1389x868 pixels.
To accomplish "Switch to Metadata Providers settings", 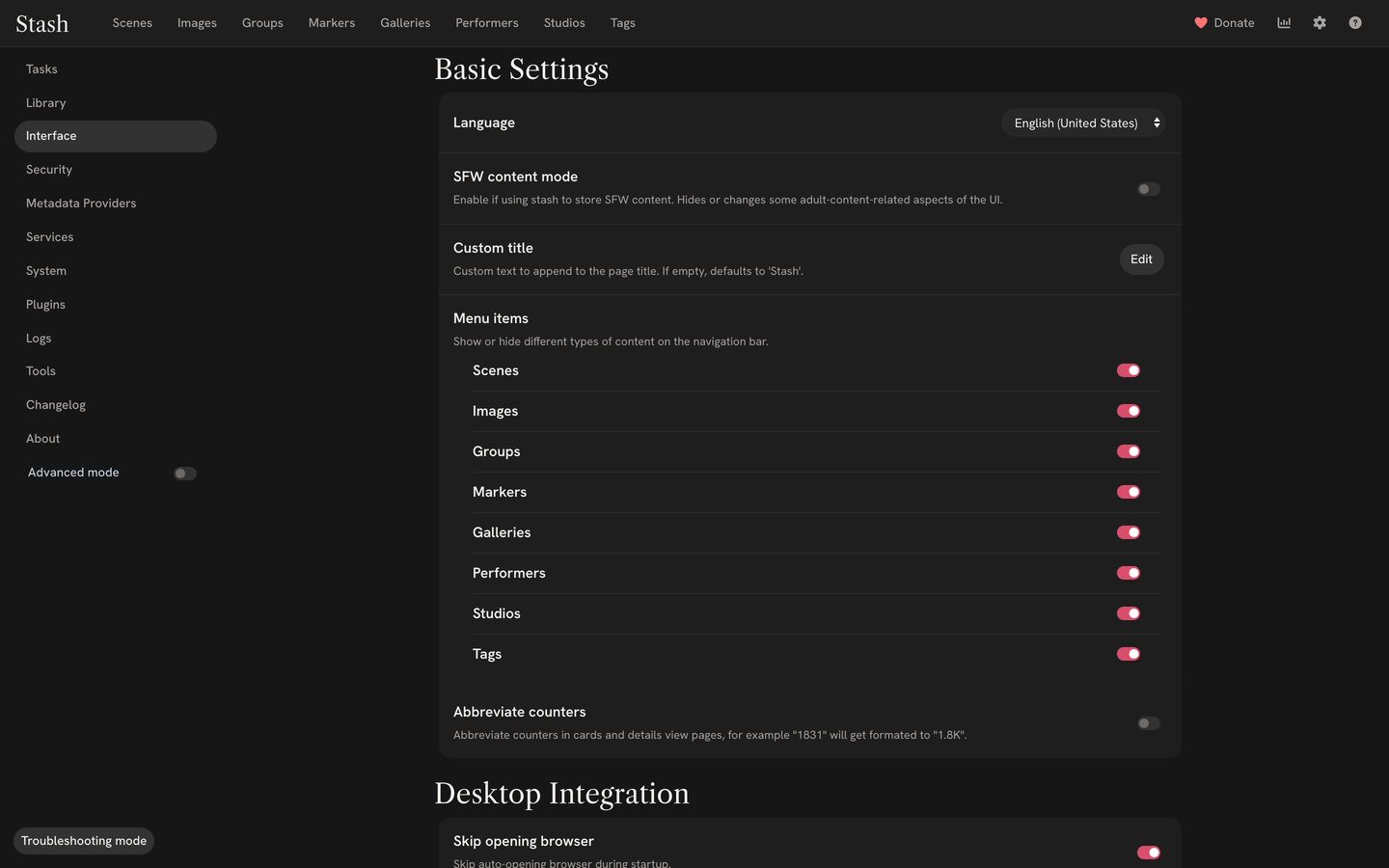I will [x=116, y=203].
